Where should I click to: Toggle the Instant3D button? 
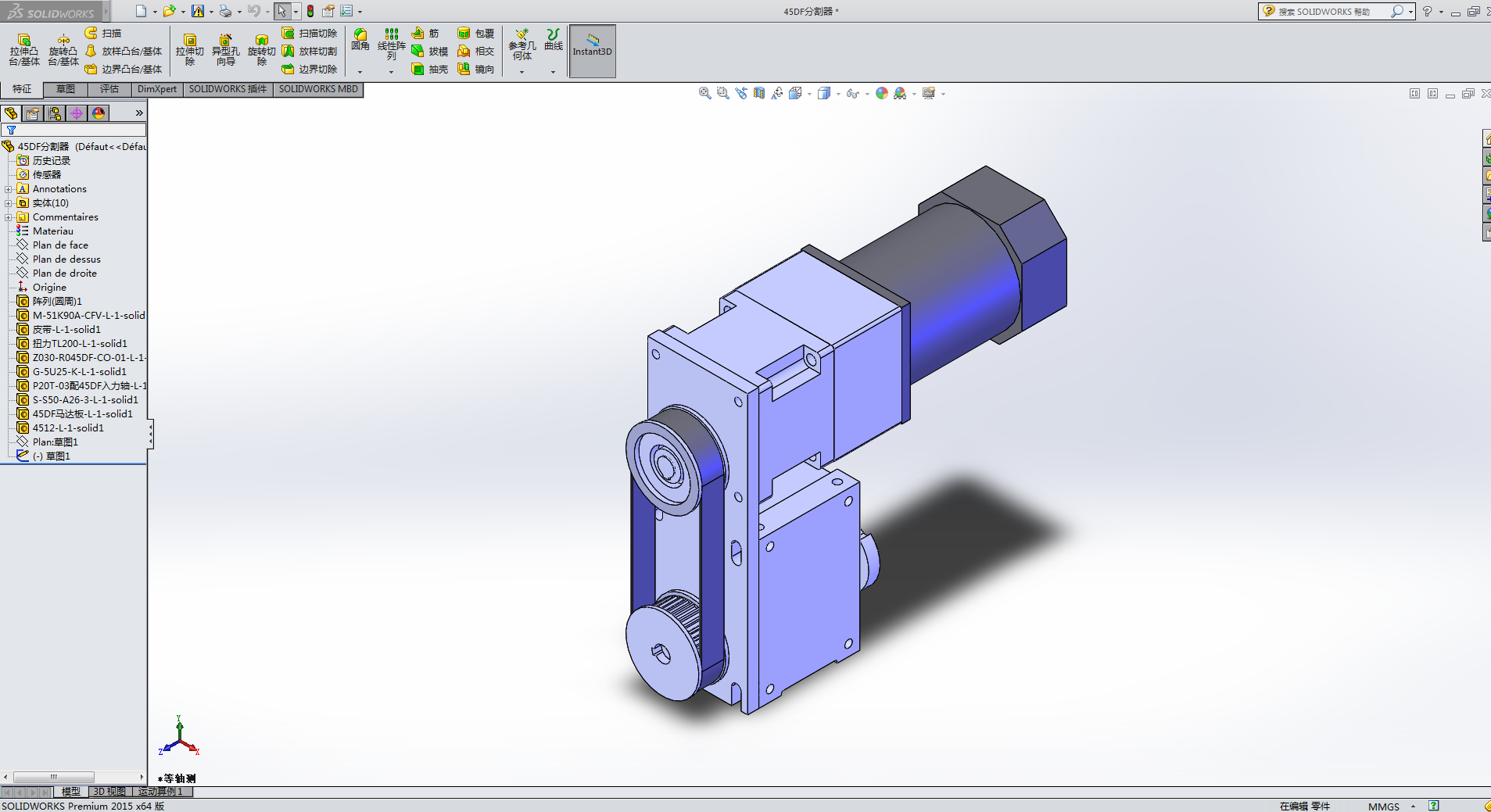(x=593, y=51)
